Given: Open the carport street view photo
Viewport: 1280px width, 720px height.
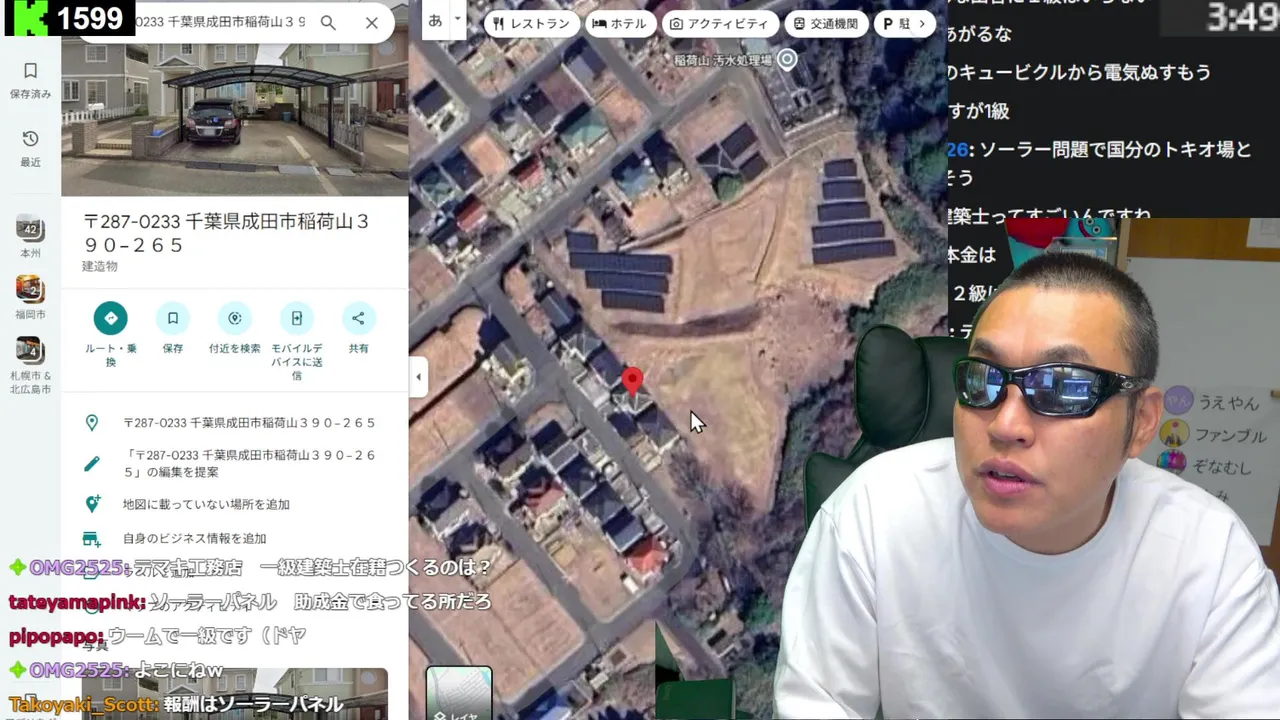Looking at the screenshot, I should [x=235, y=120].
